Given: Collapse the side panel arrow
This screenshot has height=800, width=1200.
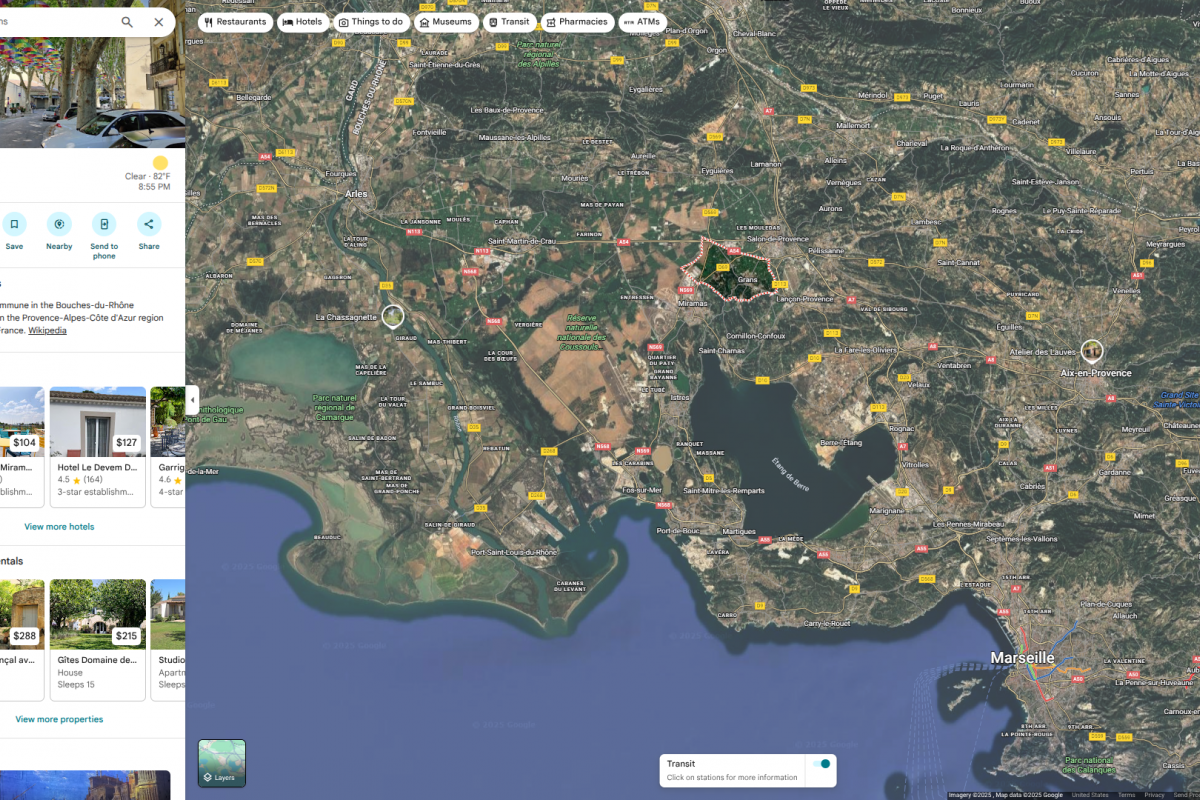Looking at the screenshot, I should 192,398.
